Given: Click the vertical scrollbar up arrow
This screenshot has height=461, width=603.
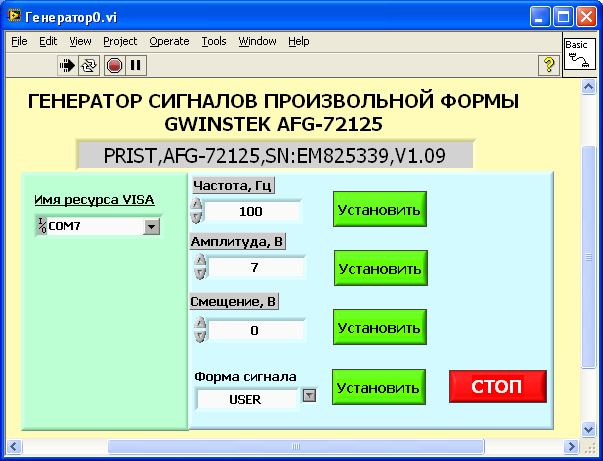Looking at the screenshot, I should 588,87.
